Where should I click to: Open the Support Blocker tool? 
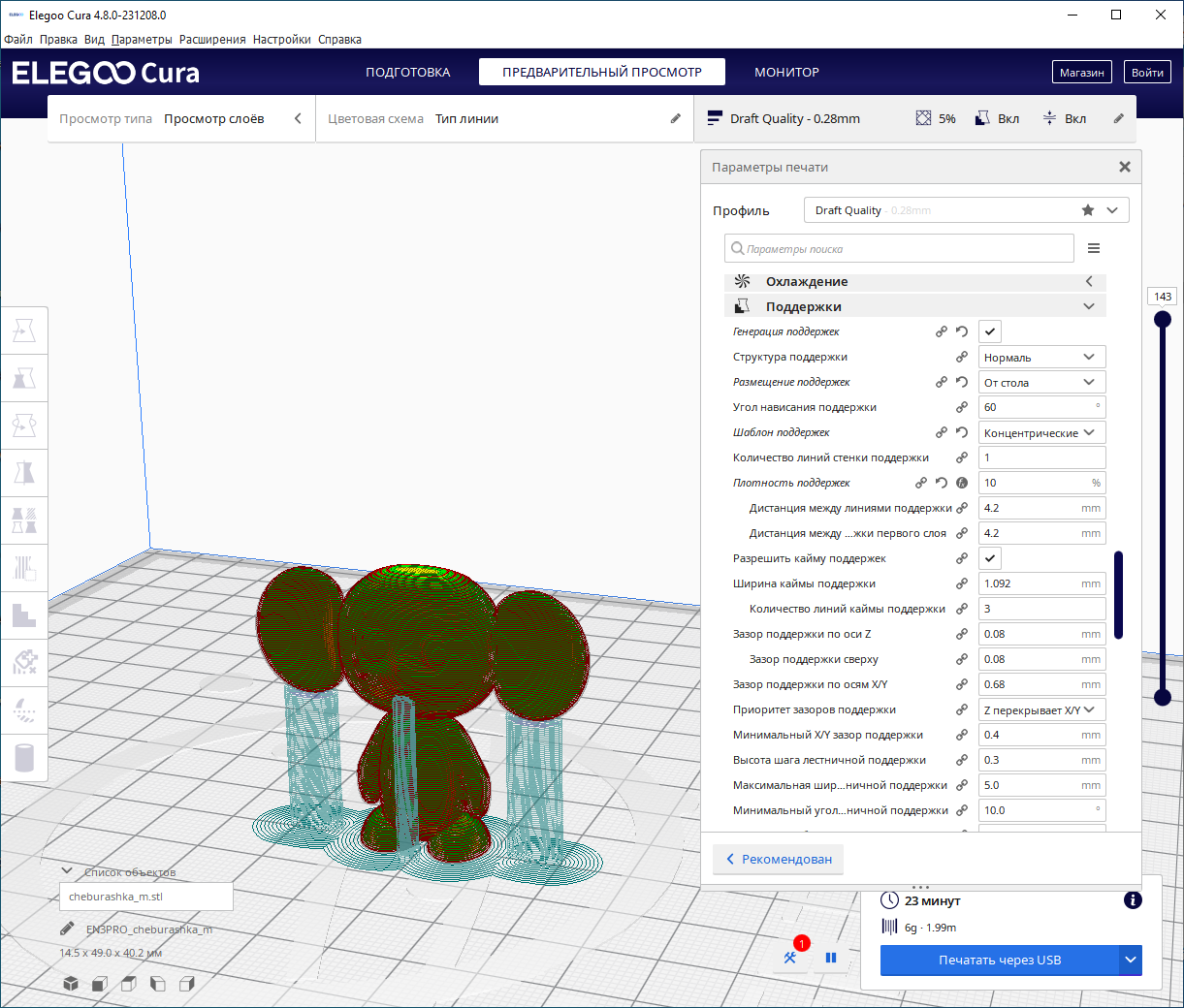[x=24, y=663]
